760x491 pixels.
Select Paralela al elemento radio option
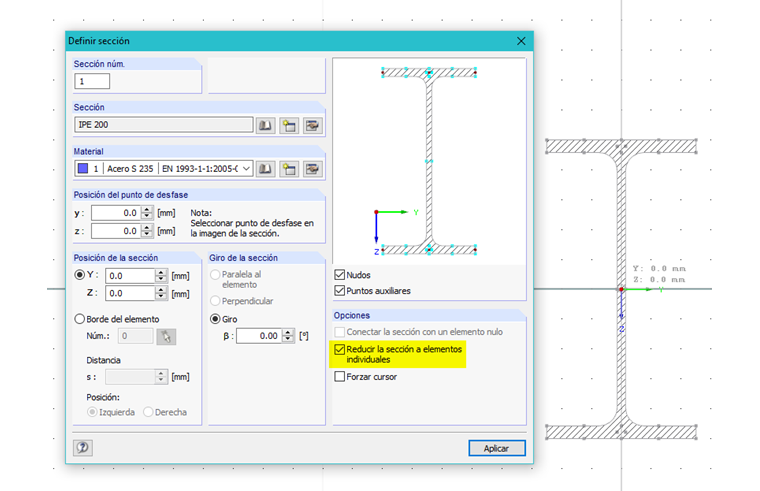click(x=215, y=275)
